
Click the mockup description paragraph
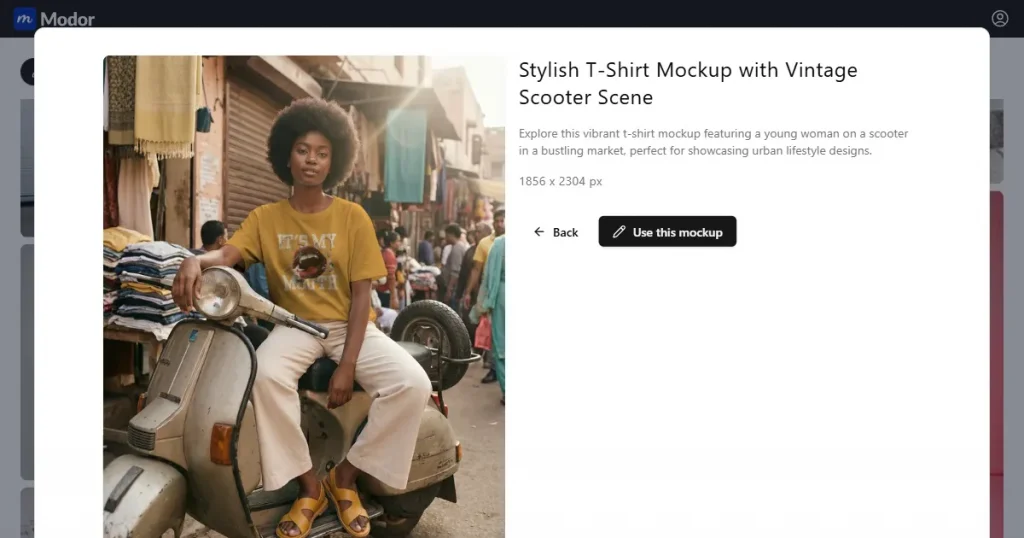(x=713, y=141)
